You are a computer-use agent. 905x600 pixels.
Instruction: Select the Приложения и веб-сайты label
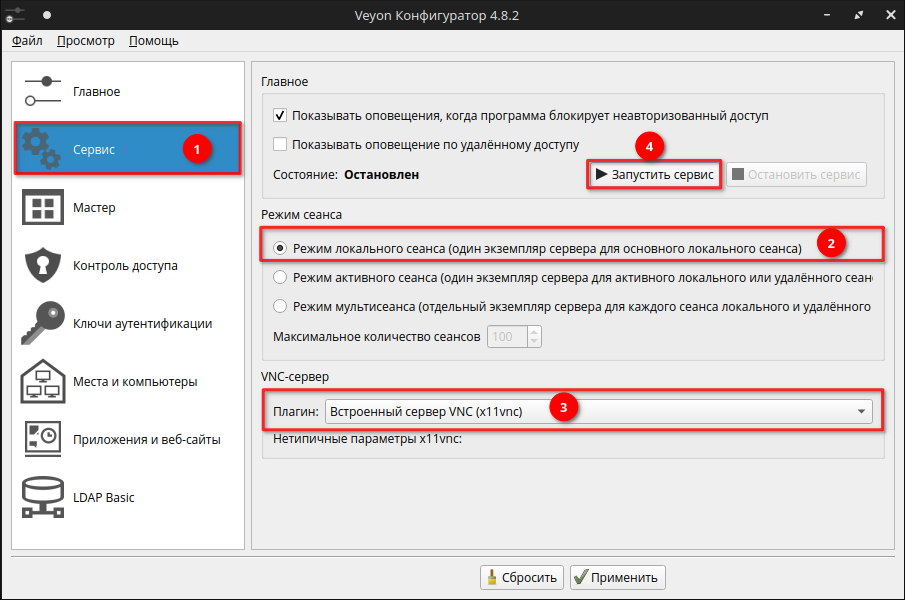click(147, 440)
